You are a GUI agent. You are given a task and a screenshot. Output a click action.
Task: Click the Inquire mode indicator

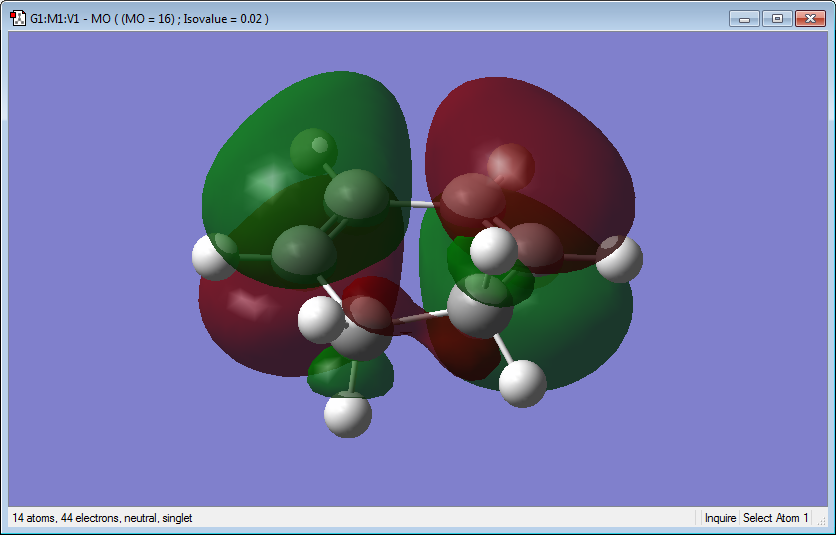coord(720,518)
